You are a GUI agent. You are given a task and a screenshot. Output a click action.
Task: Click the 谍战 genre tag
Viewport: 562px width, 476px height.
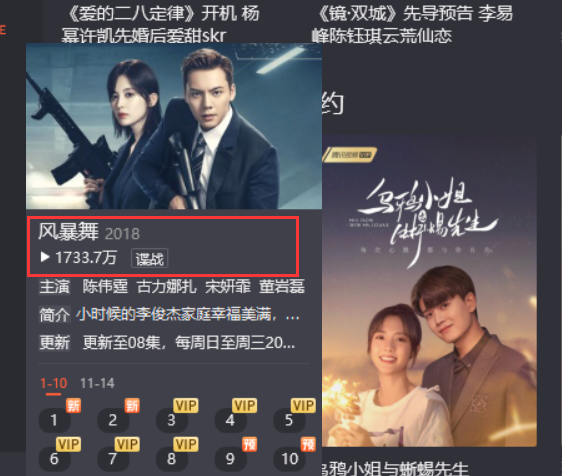[x=149, y=258]
